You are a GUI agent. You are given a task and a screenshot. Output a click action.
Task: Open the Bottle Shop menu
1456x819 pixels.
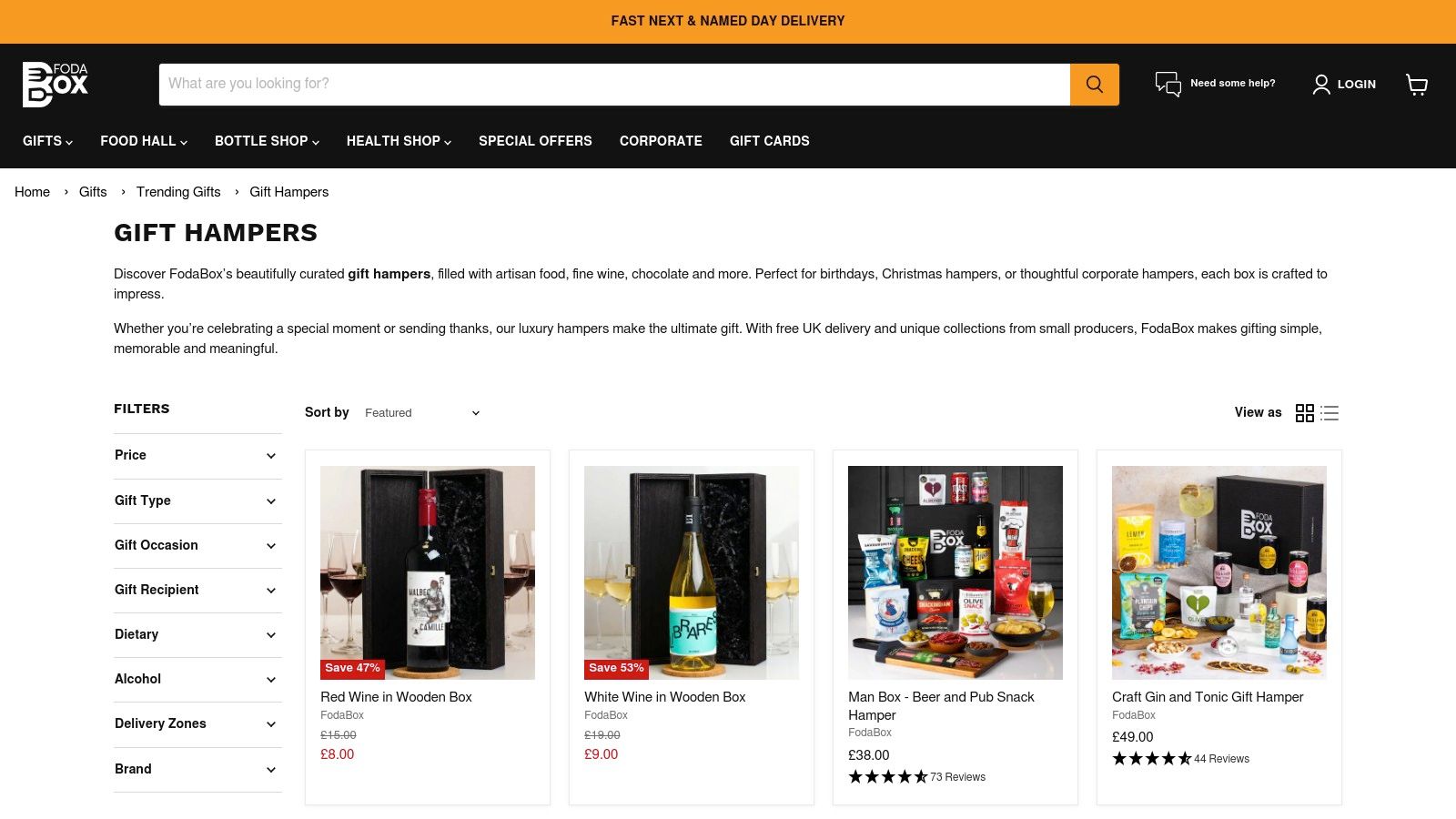coord(267,141)
